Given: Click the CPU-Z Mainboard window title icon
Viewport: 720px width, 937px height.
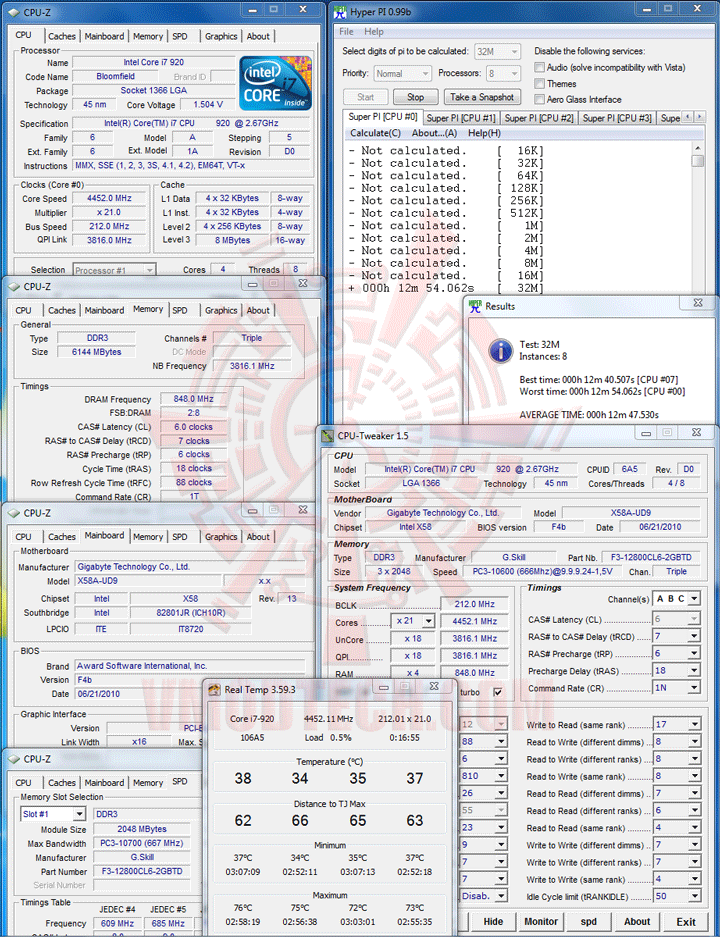Looking at the screenshot, I should pyautogui.click(x=14, y=513).
